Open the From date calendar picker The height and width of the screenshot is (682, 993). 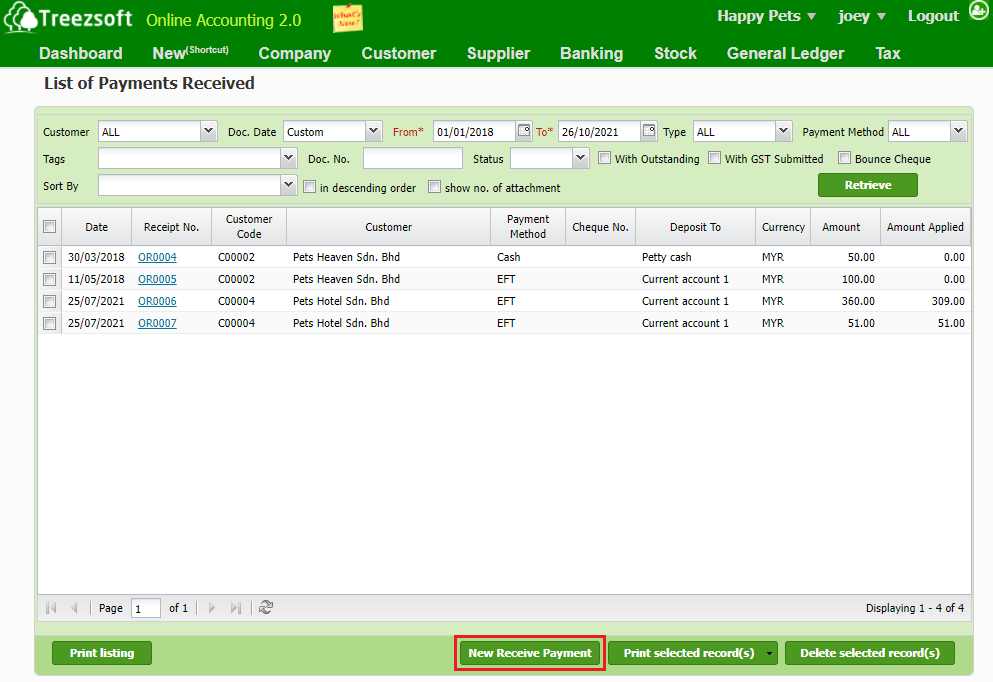(524, 131)
